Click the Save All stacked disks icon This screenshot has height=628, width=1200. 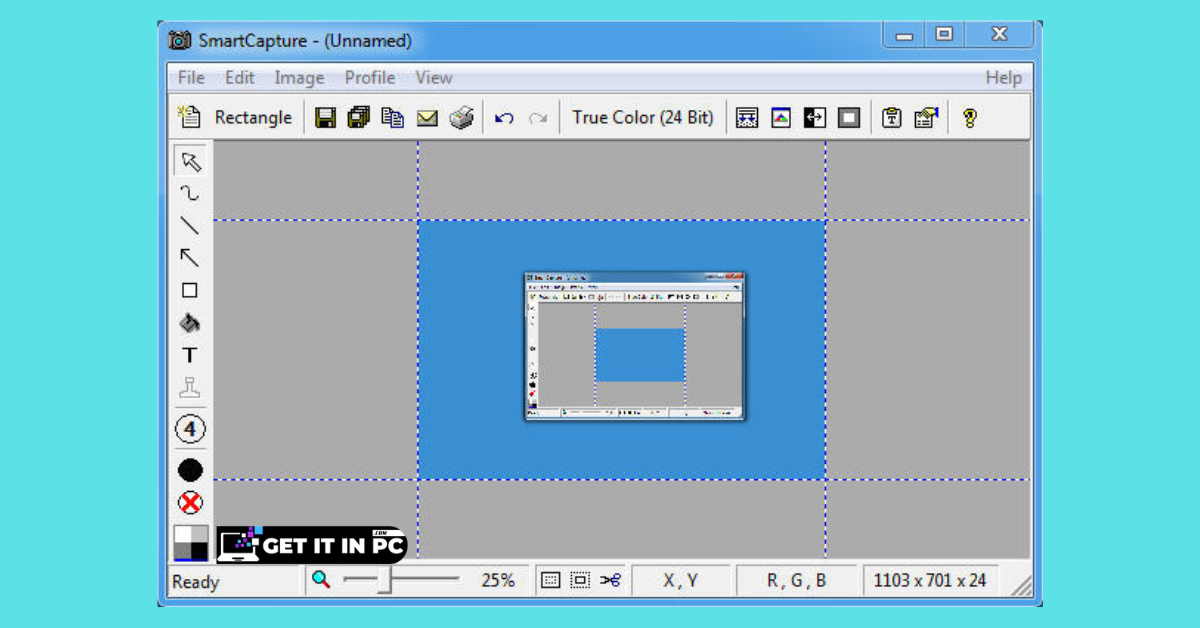click(x=358, y=118)
